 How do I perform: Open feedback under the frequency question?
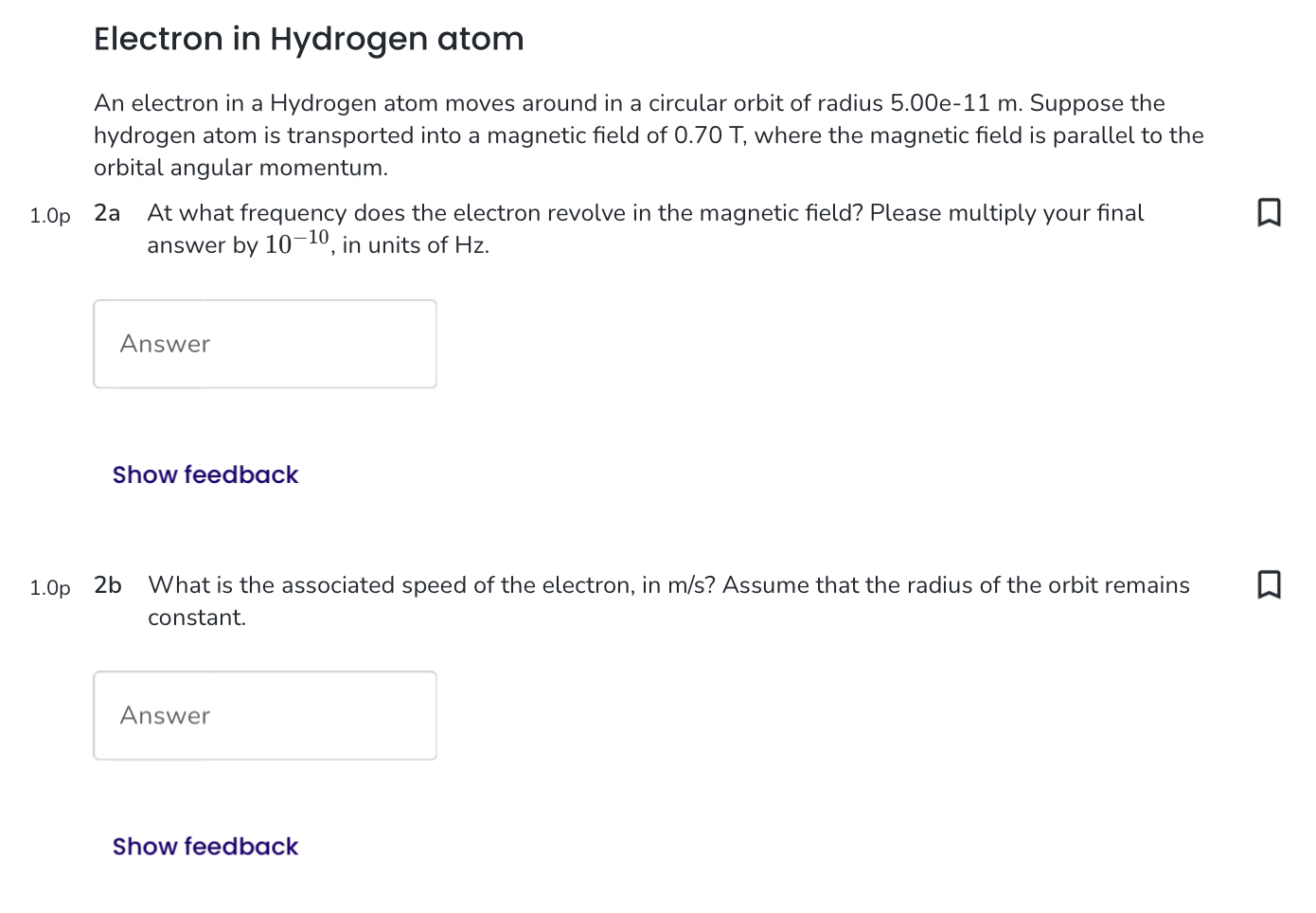click(205, 474)
